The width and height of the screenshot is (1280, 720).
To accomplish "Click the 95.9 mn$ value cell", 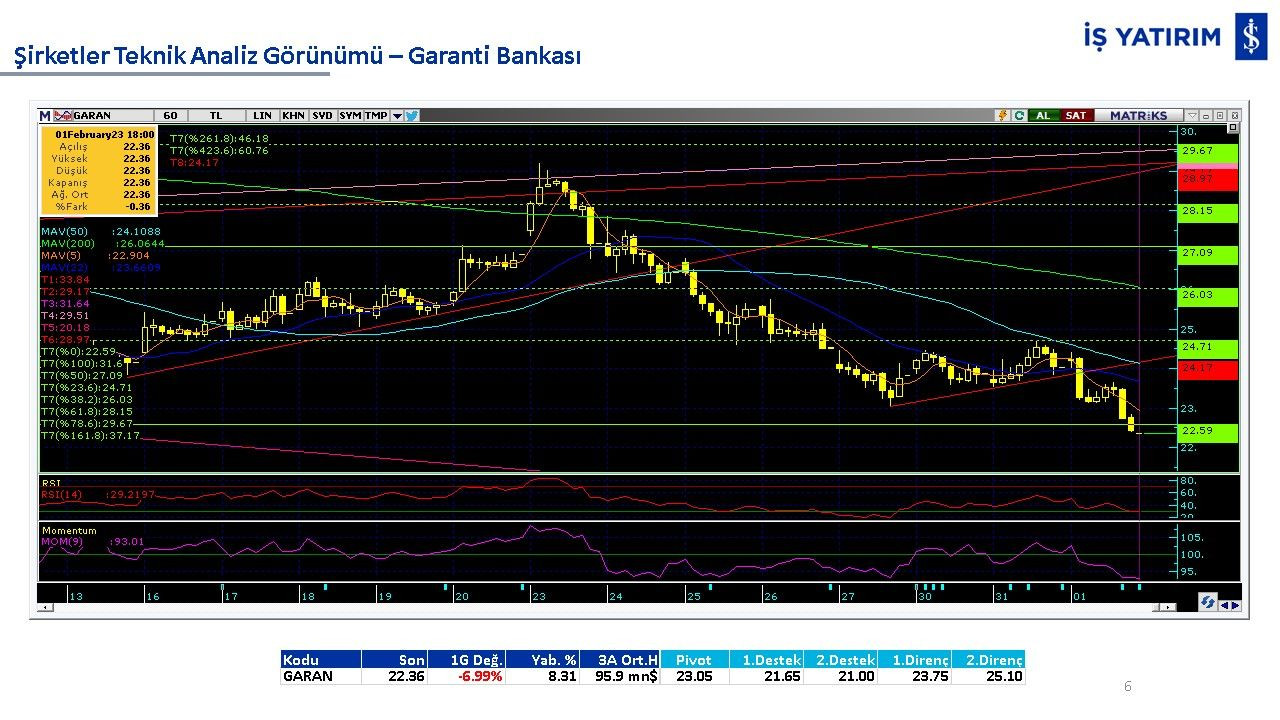I will click(x=620, y=676).
